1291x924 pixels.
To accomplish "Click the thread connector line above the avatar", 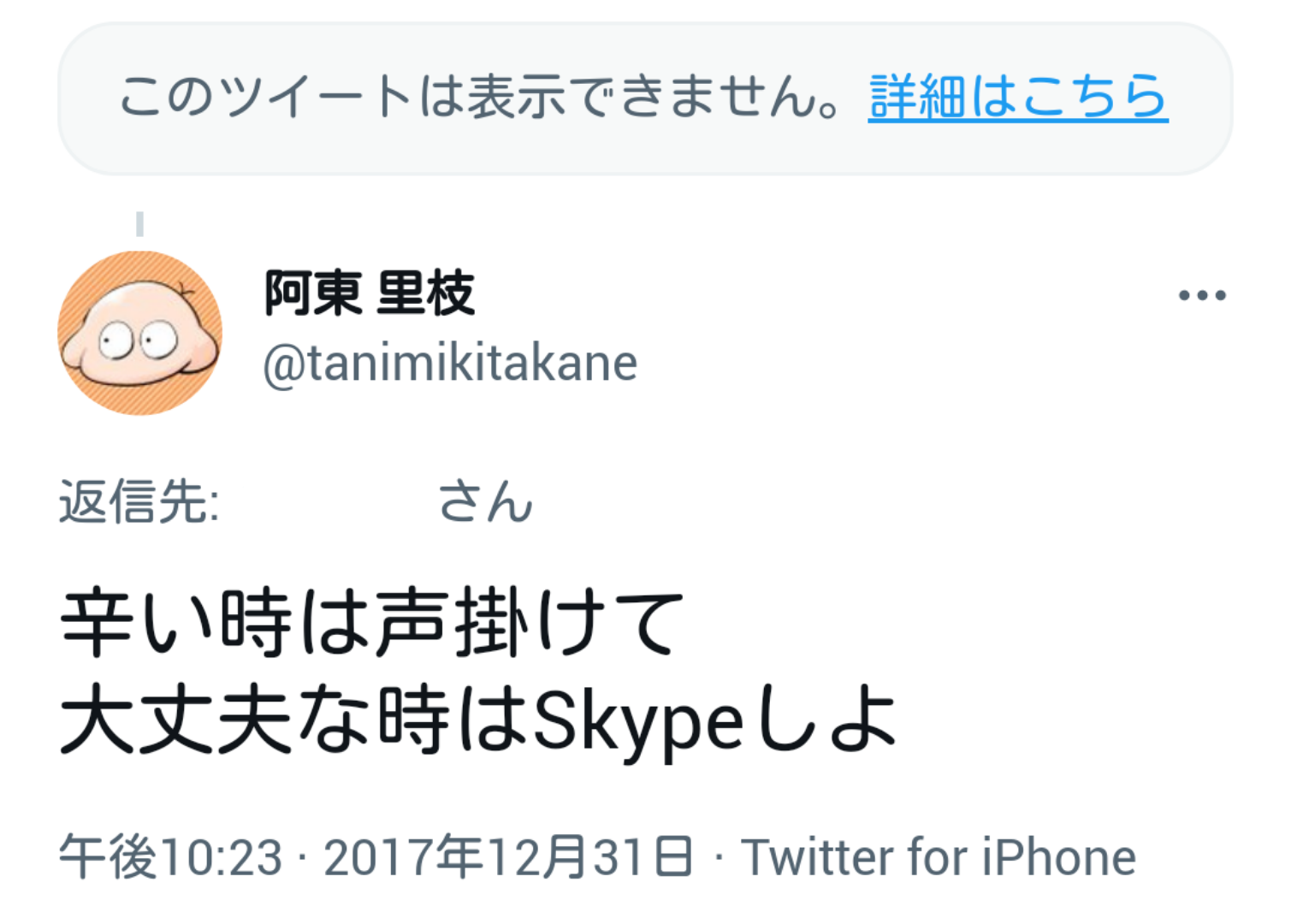I will click(x=139, y=224).
